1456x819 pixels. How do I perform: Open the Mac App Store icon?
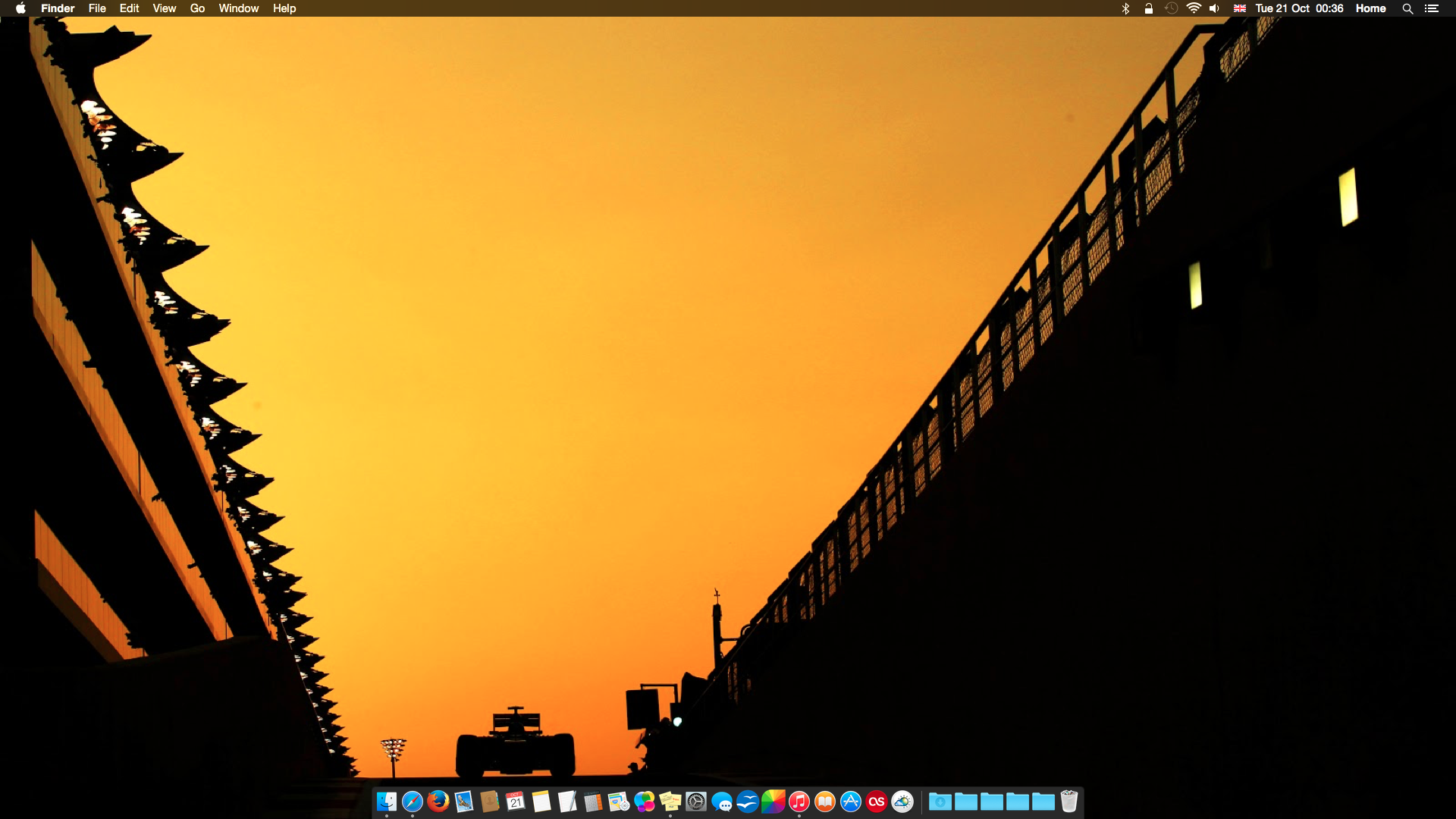point(851,802)
